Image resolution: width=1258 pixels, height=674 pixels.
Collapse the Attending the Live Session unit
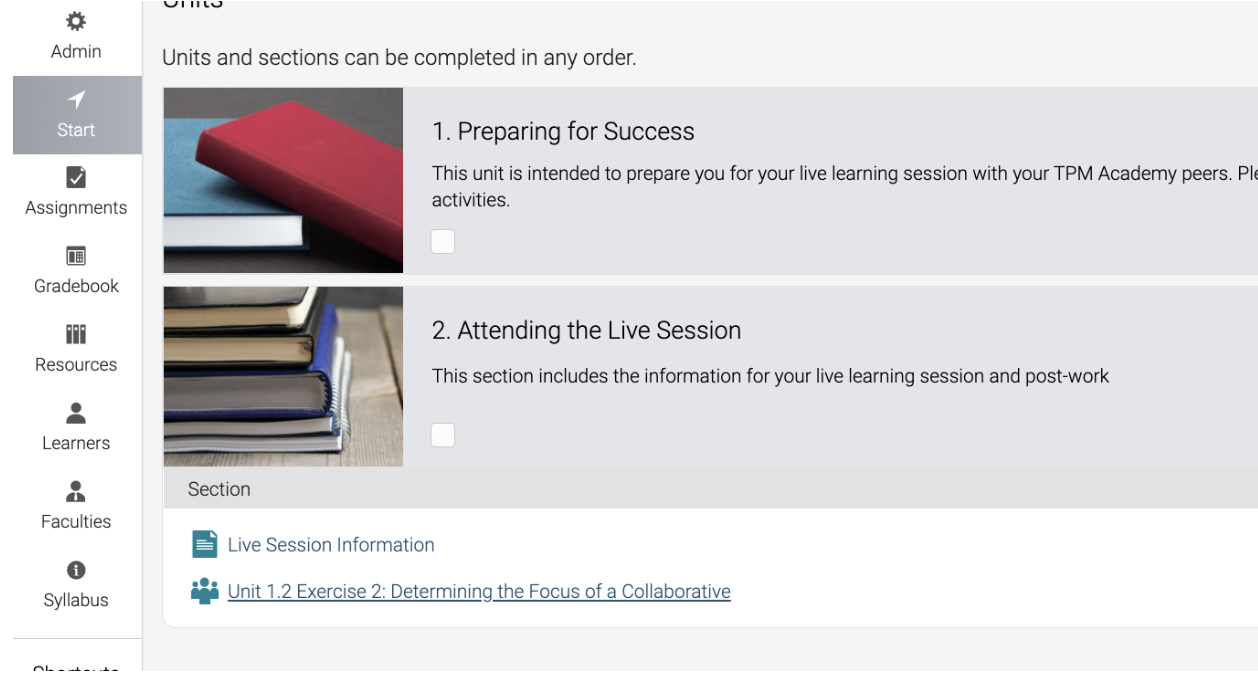click(586, 330)
